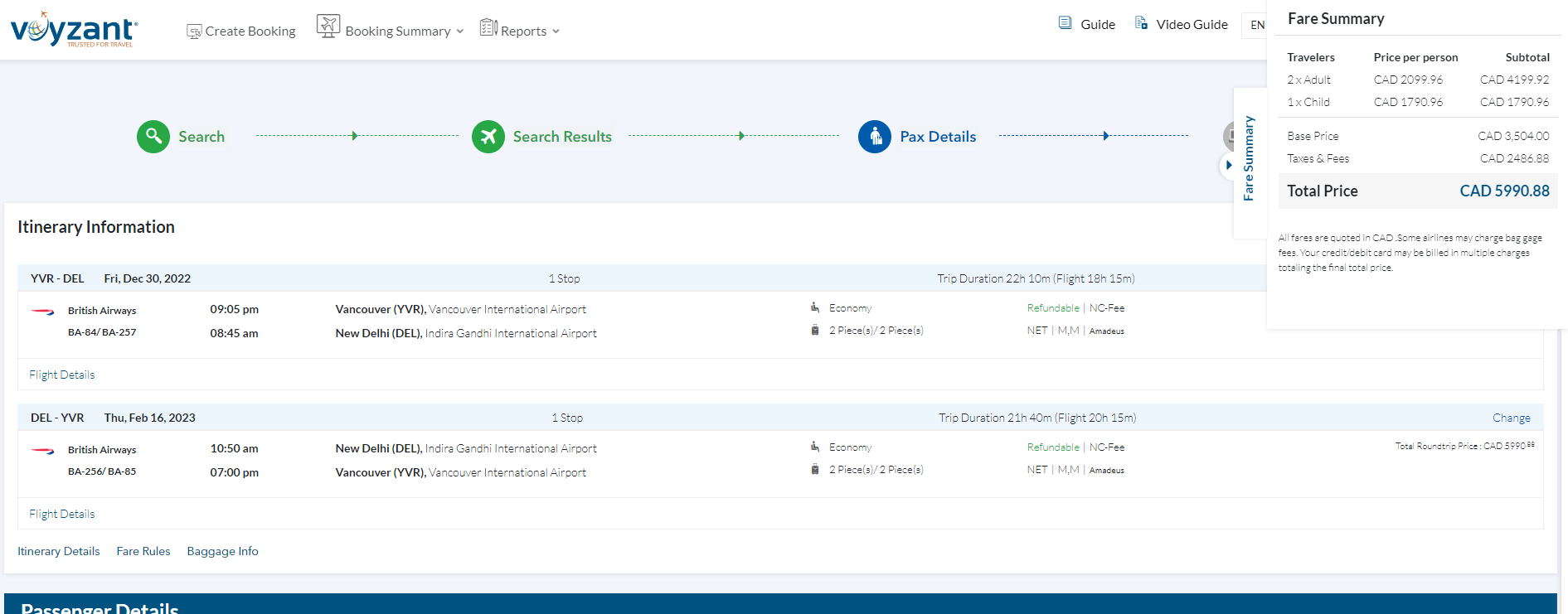
Task: Expand the Reports dropdown arrow
Action: pos(556,31)
